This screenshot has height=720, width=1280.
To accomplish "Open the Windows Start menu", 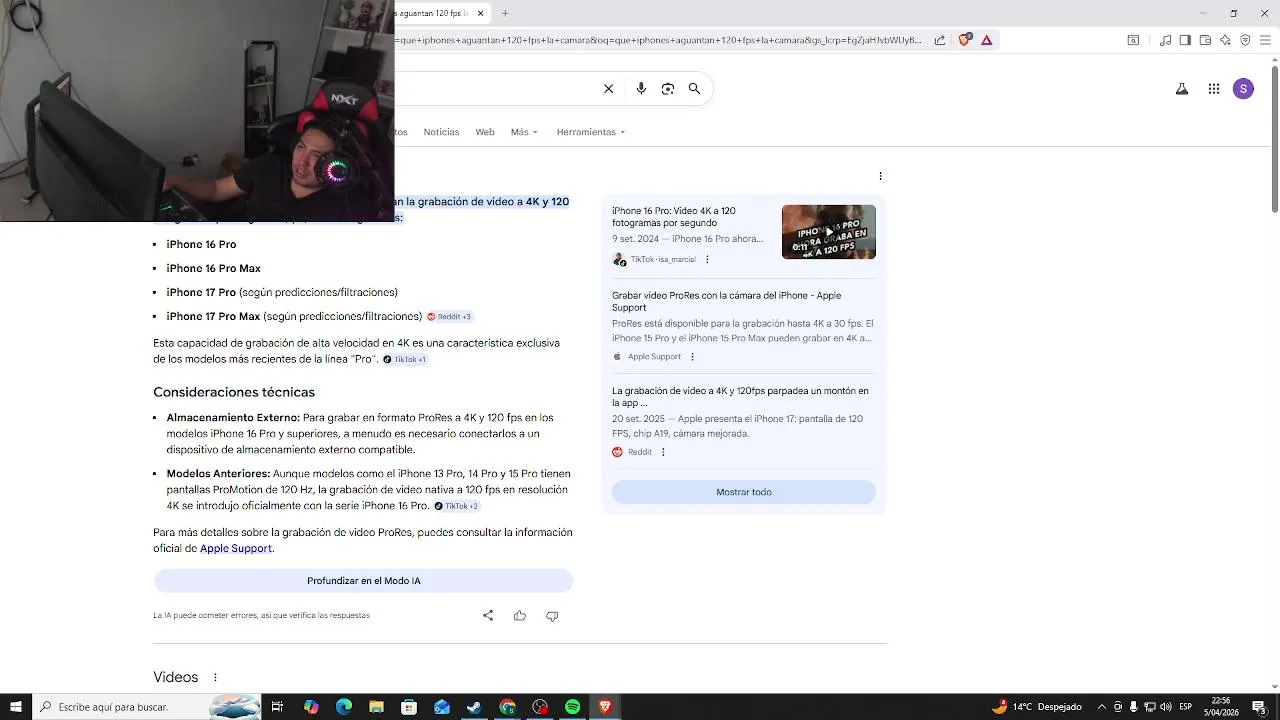I will (15, 707).
